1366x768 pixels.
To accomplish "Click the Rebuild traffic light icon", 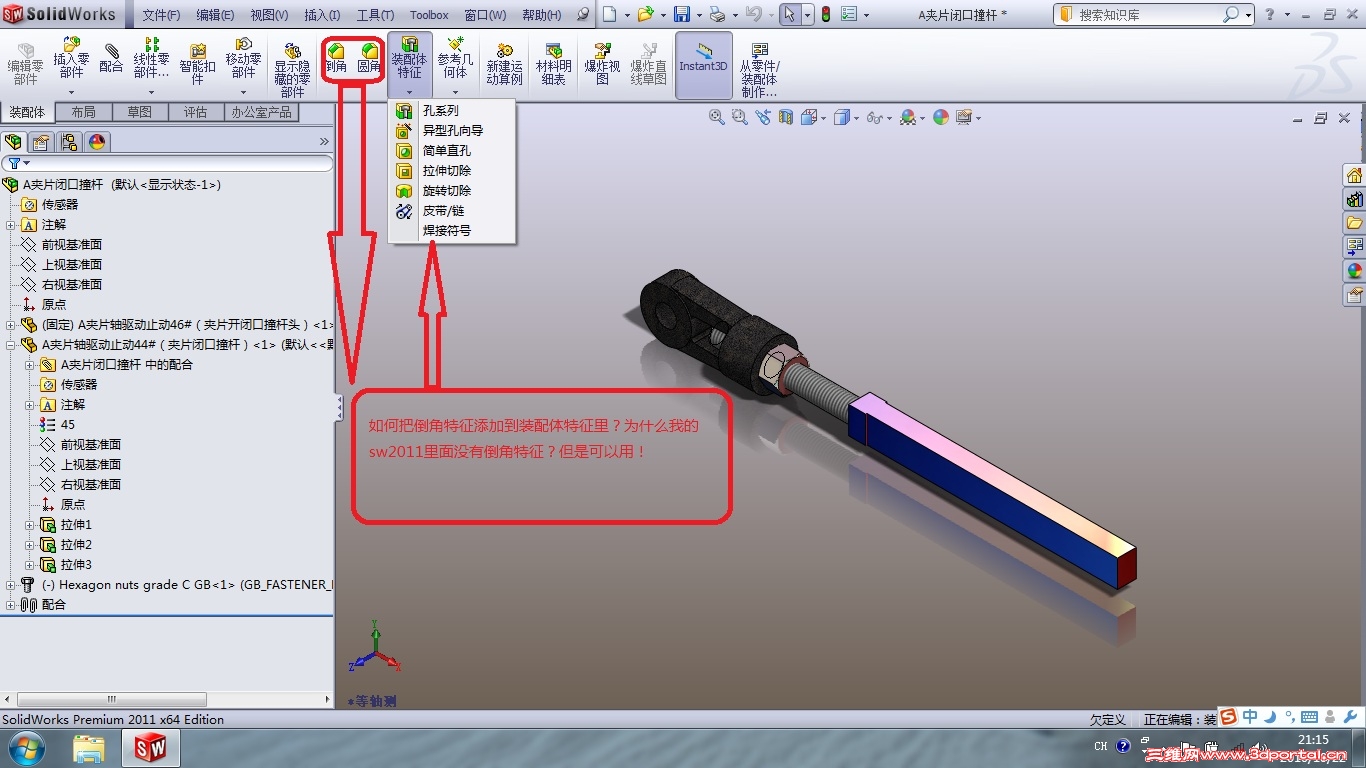I will tap(826, 15).
